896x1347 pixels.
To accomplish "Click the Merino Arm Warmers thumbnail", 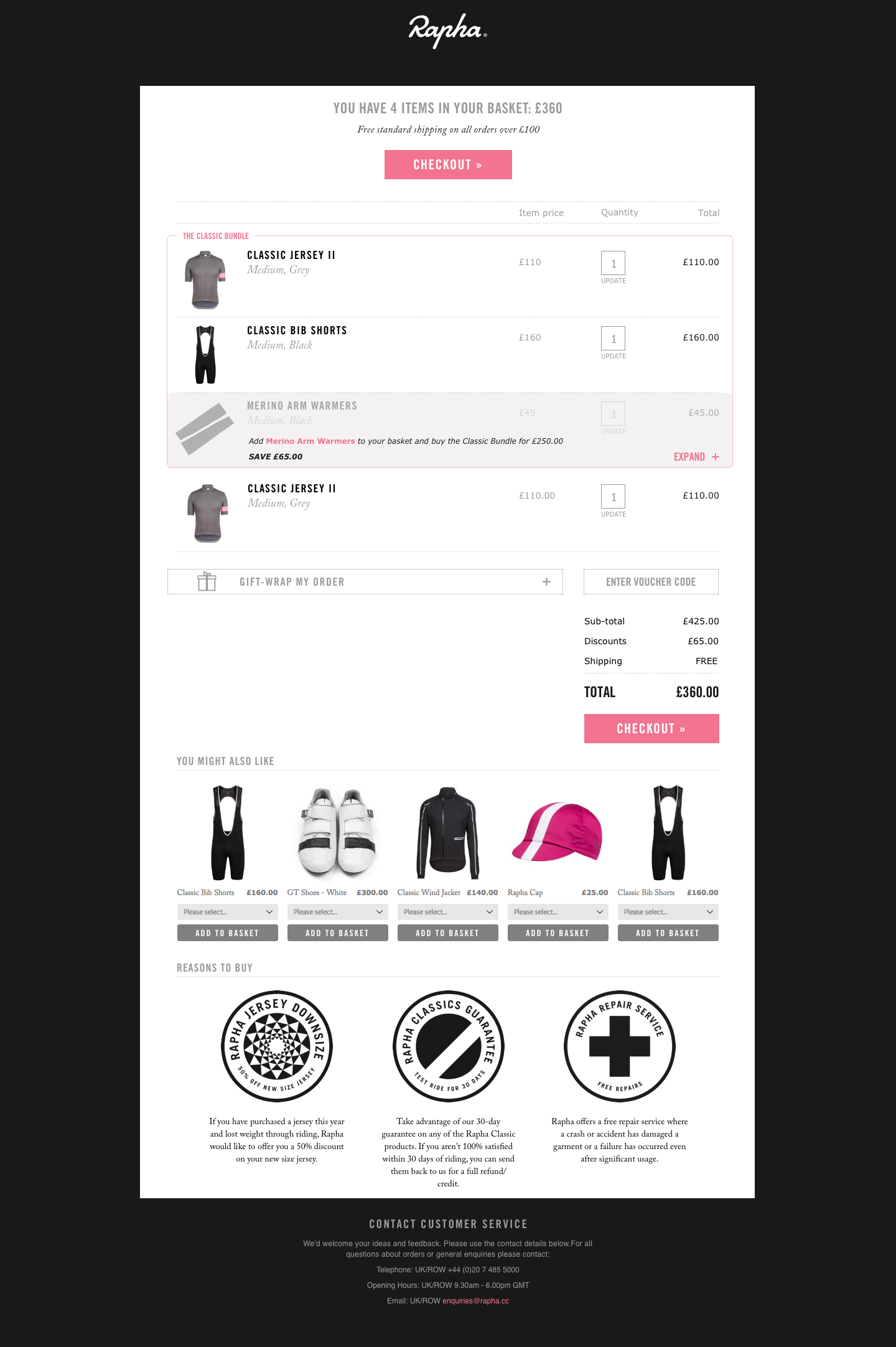I will [205, 429].
